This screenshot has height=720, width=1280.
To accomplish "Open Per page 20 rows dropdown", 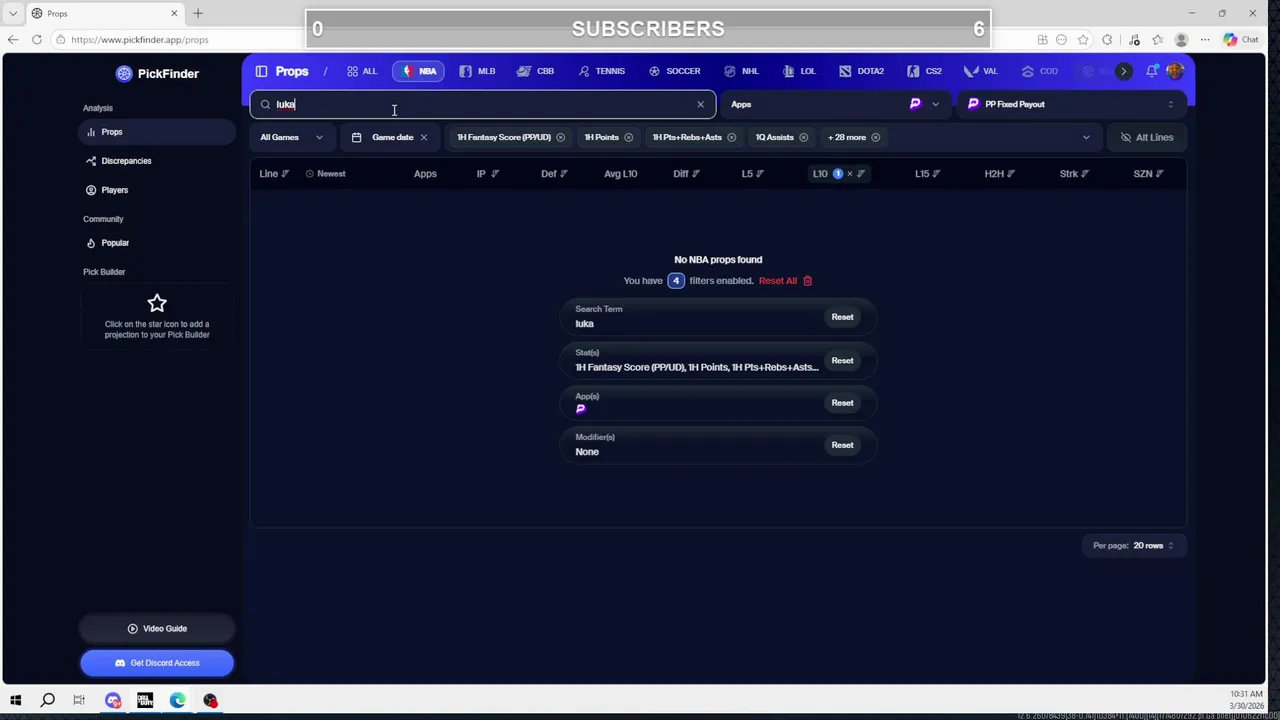I will click(1134, 546).
